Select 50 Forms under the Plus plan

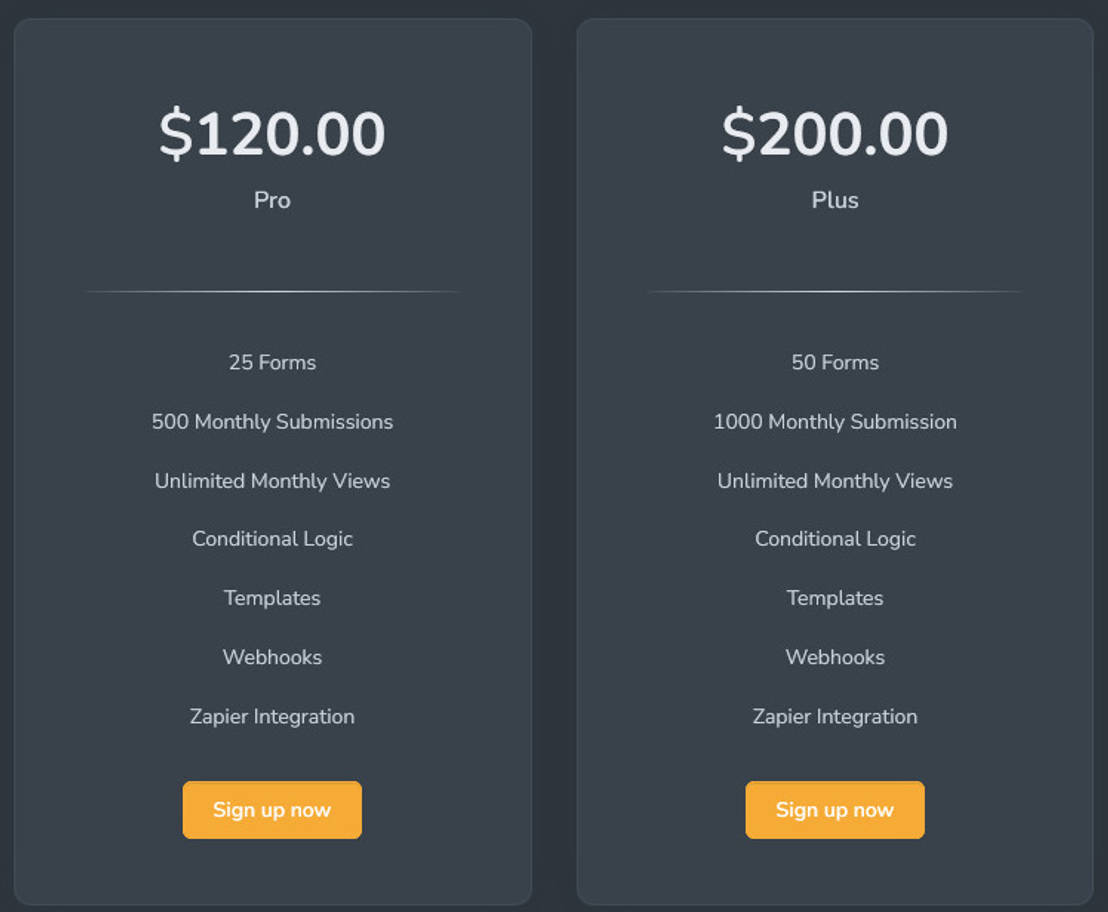coord(835,362)
